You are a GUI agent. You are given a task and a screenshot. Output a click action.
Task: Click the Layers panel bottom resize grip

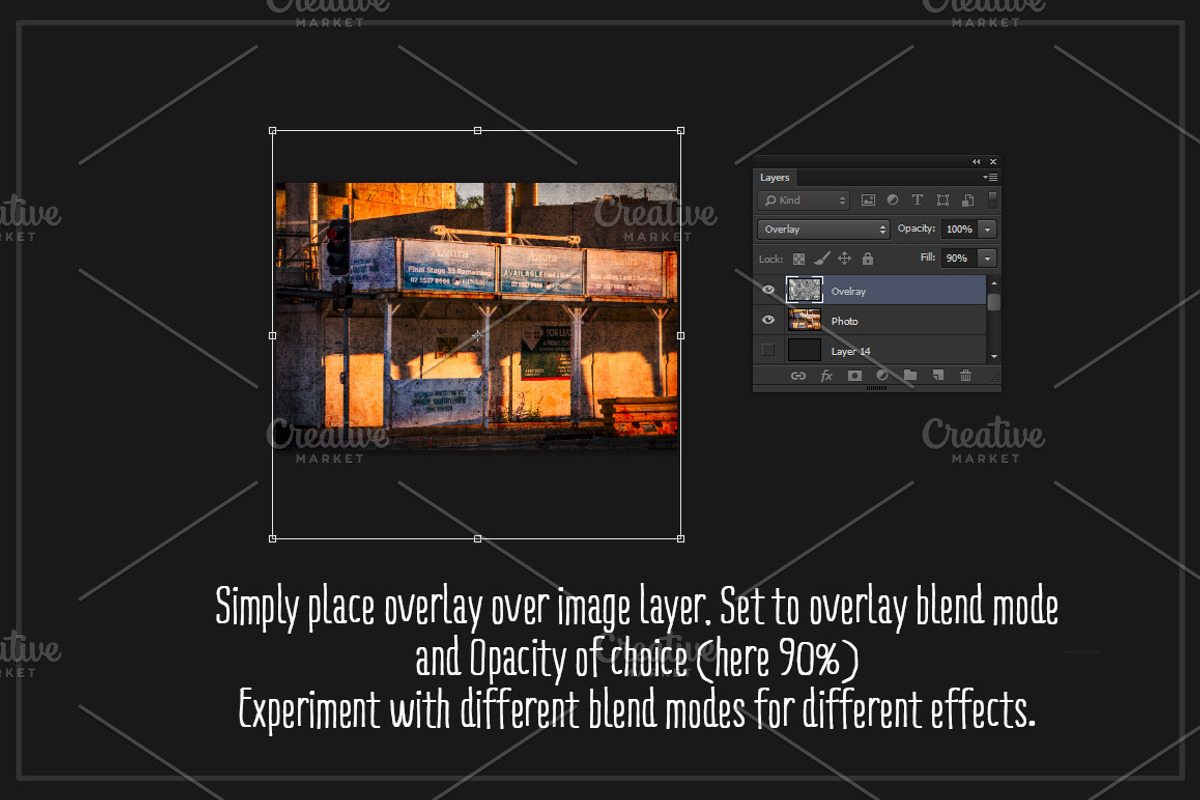point(877,388)
